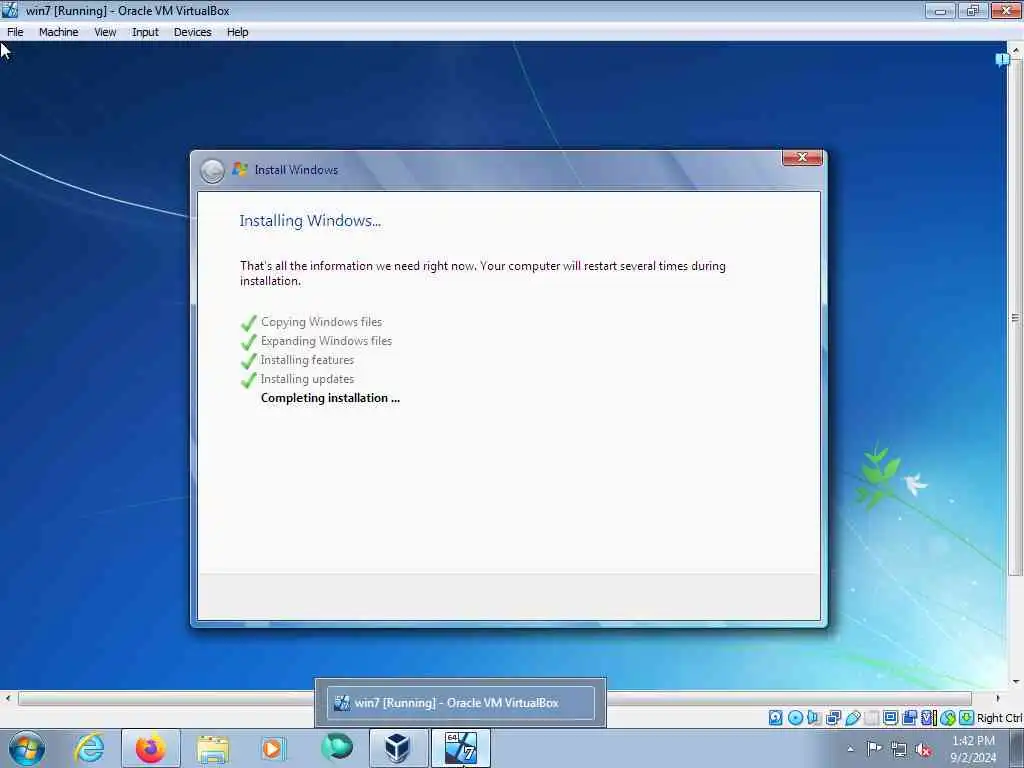Open the Action Center flag icon
Image resolution: width=1024 pixels, height=768 pixels.
click(874, 748)
